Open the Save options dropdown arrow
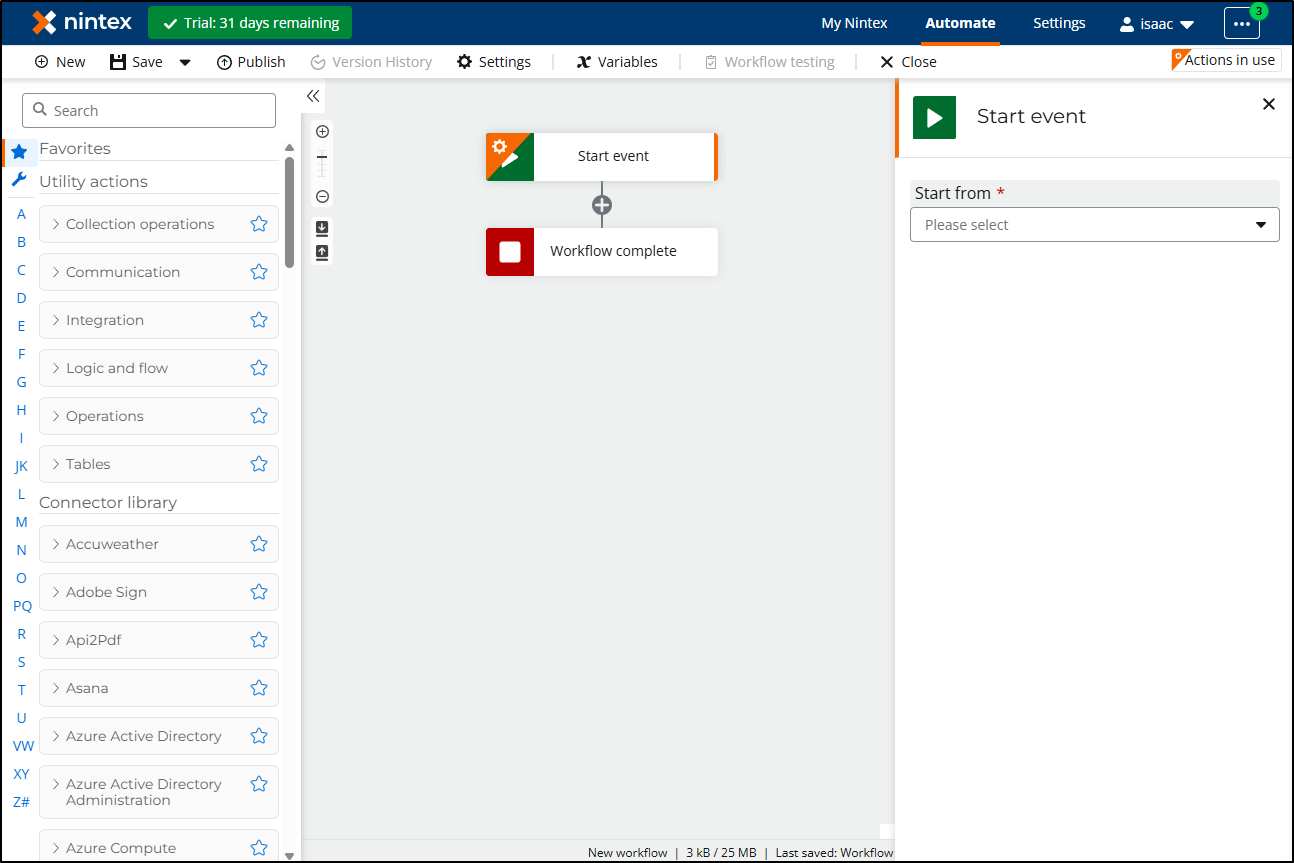This screenshot has width=1294, height=863. (x=185, y=62)
